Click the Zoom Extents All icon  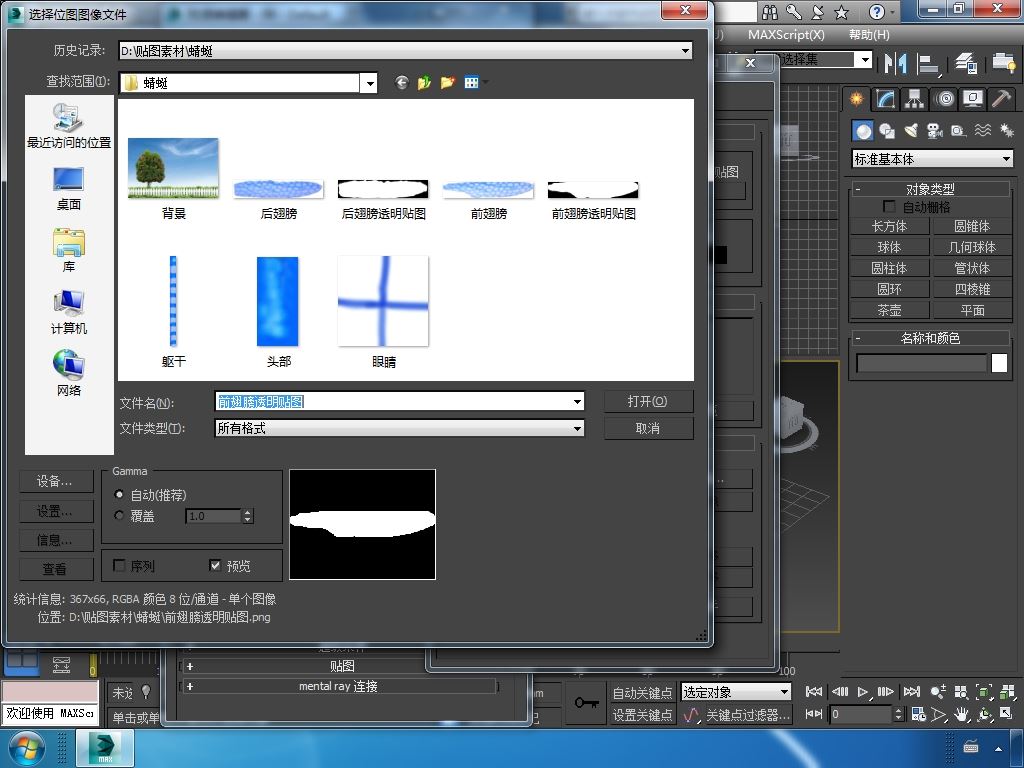pos(1006,692)
